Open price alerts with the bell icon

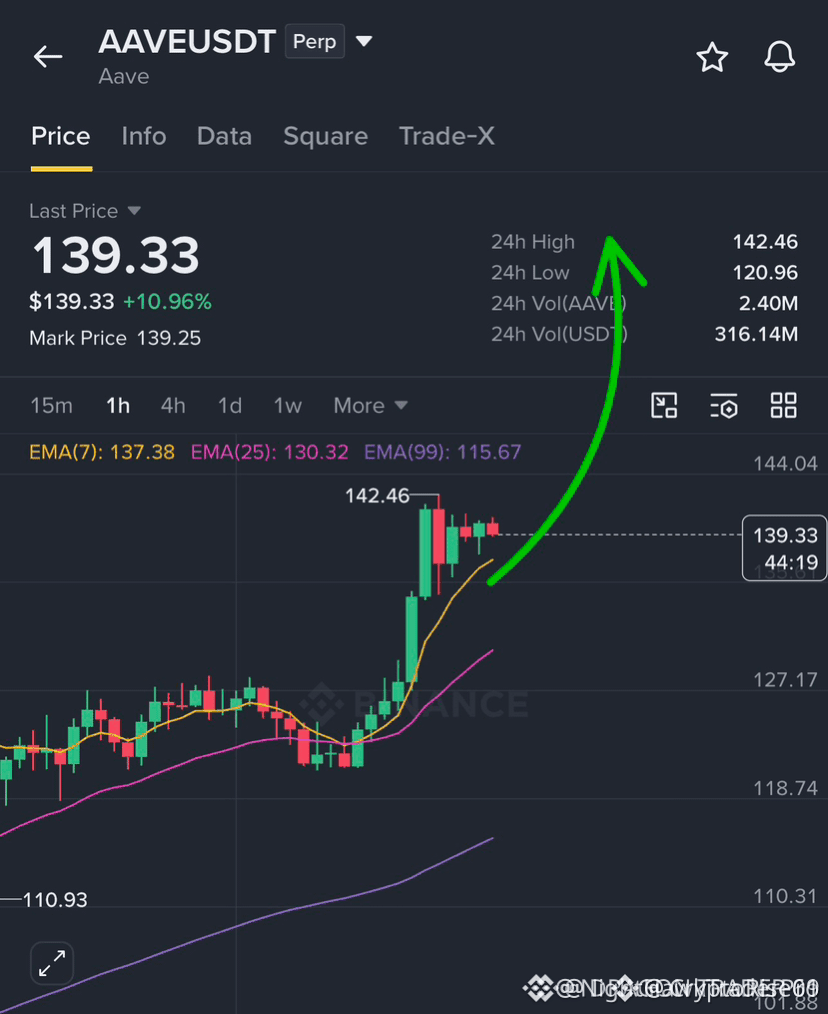(779, 57)
